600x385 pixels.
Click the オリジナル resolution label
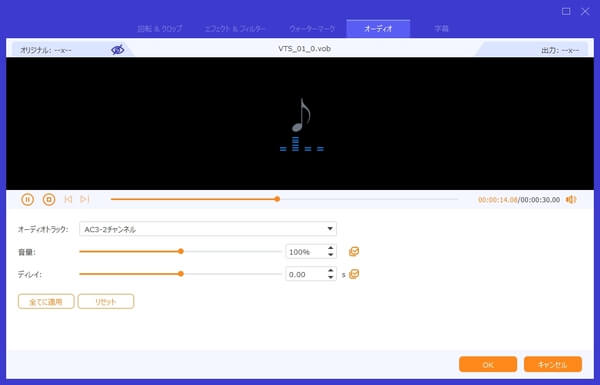pos(46,50)
